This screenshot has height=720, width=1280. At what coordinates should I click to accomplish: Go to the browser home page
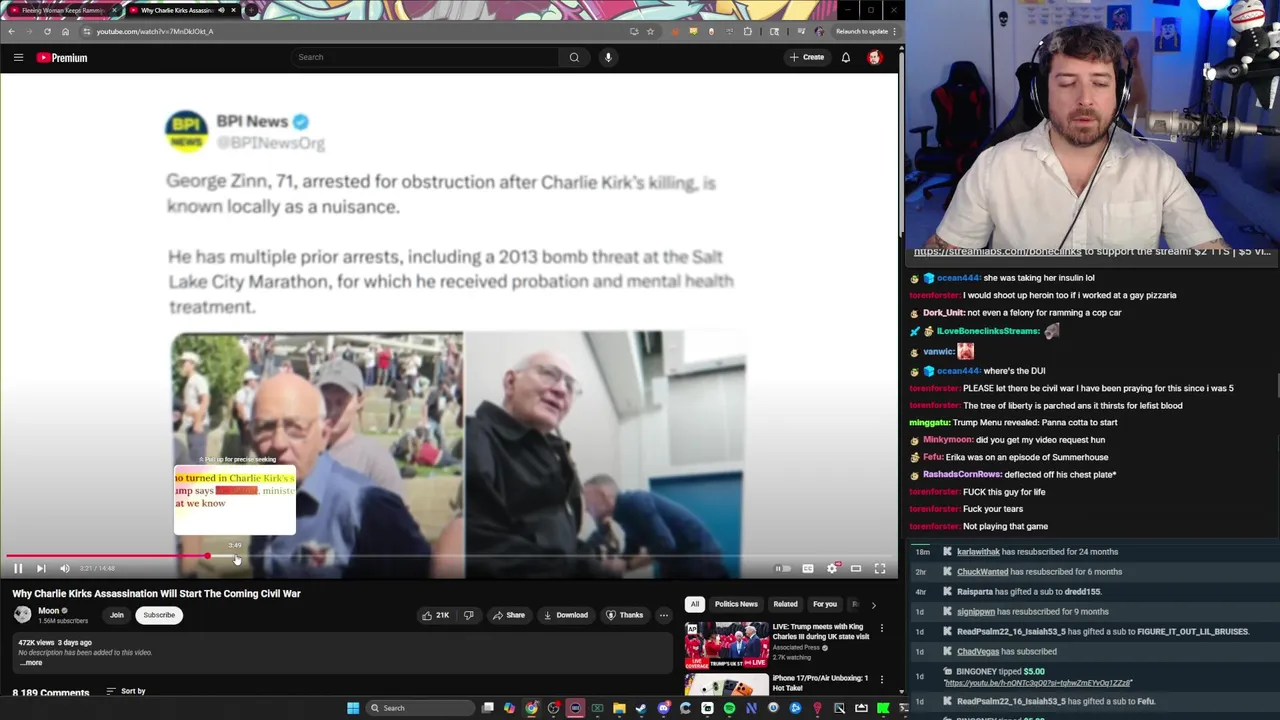click(x=65, y=31)
